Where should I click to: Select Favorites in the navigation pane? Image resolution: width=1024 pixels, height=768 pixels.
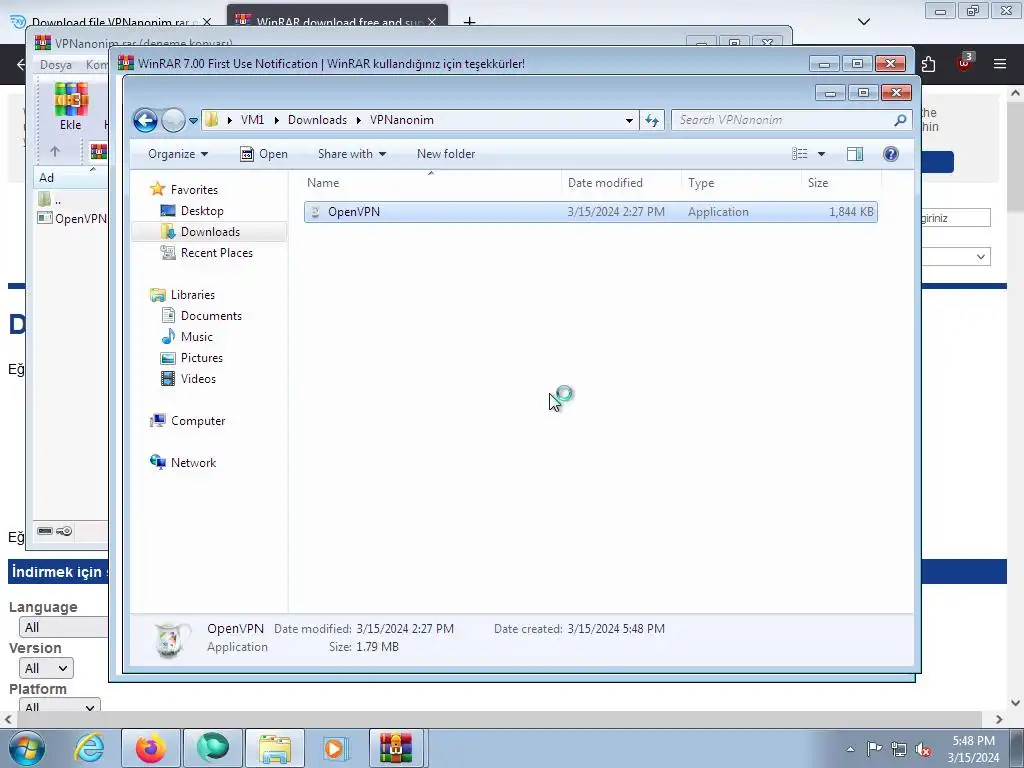coord(194,190)
